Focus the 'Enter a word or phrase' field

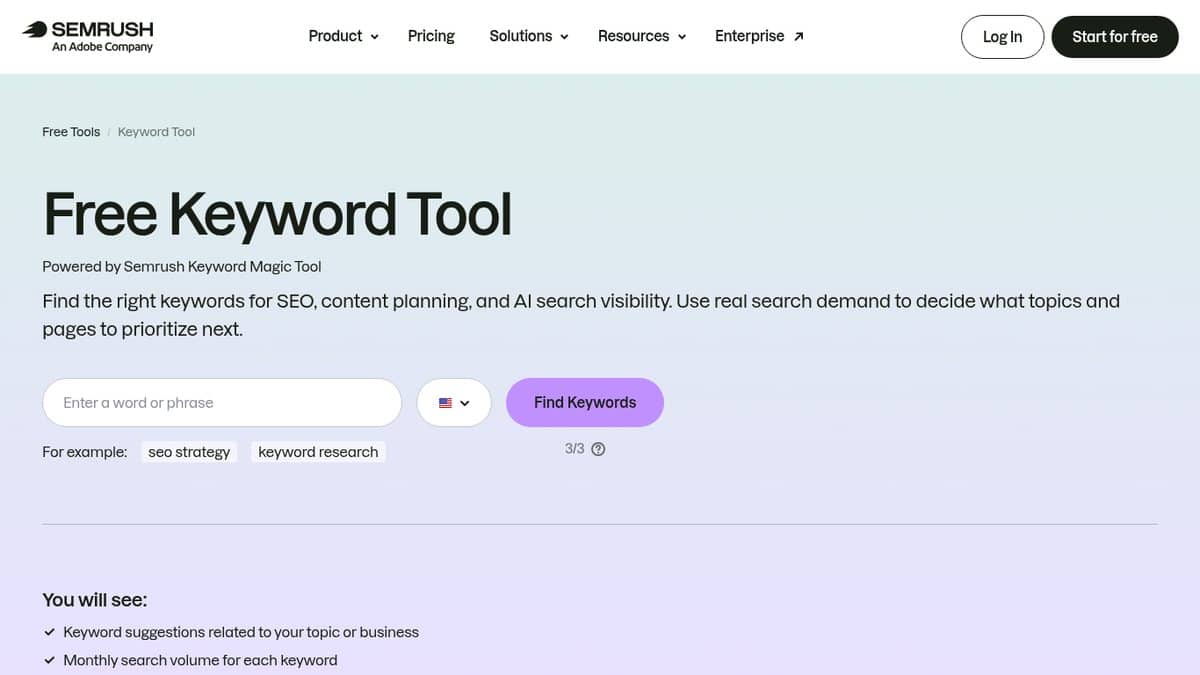click(222, 403)
